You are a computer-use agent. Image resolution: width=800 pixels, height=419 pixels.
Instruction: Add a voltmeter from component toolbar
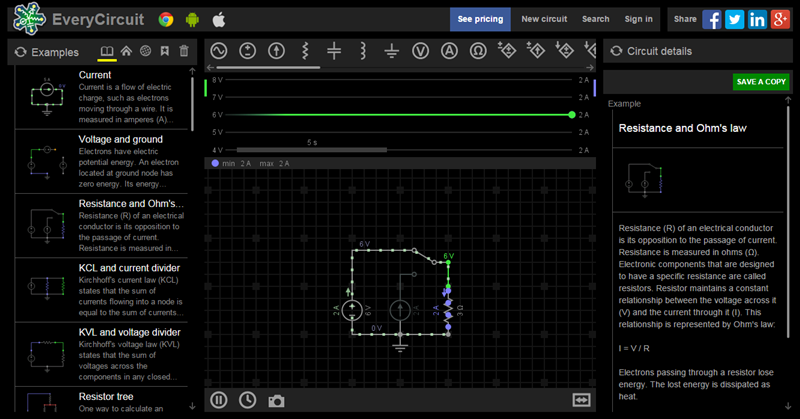[421, 50]
